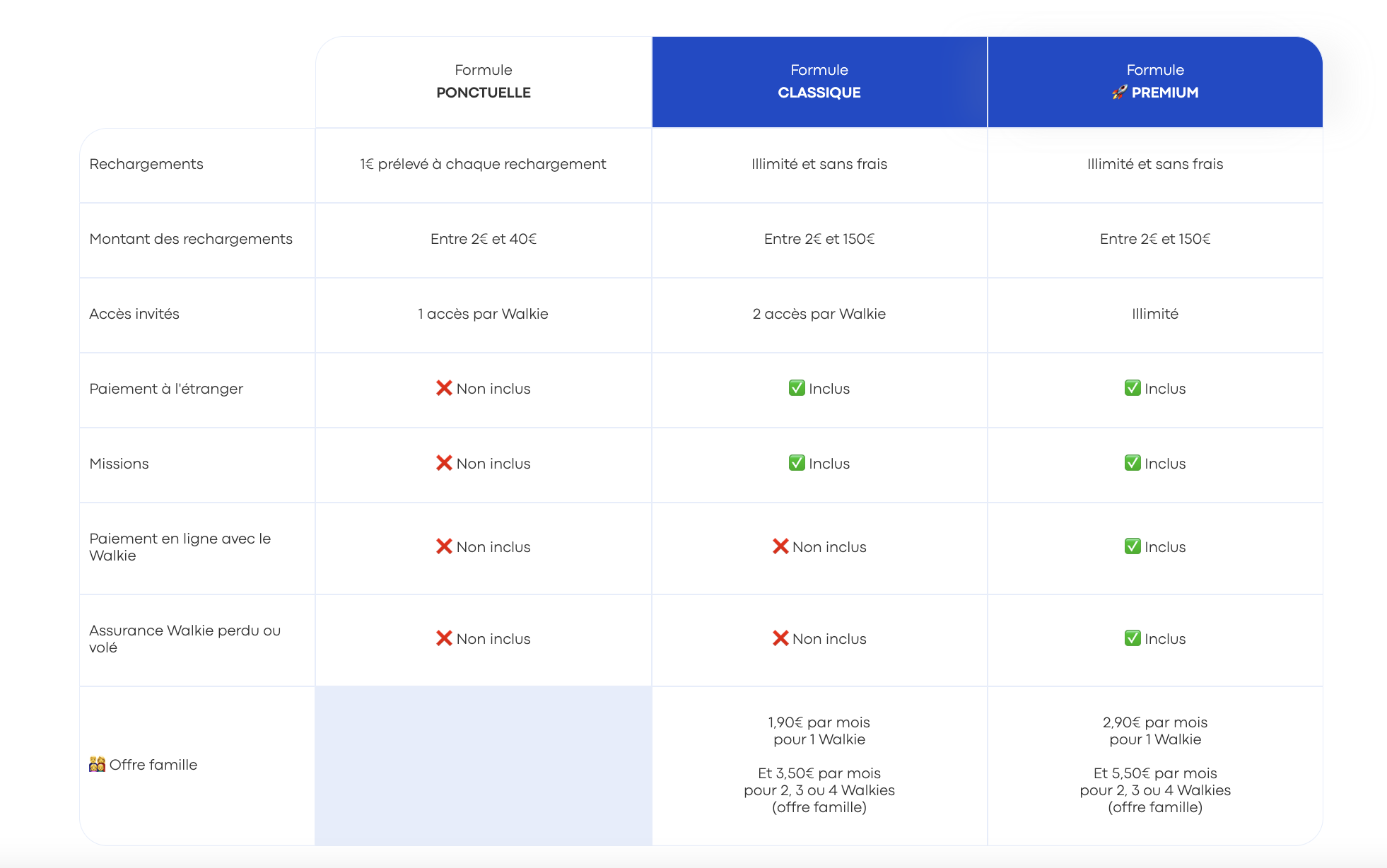This screenshot has height=868, width=1387.
Task: Click 'Entre 2€ et 40€' cell
Action: (x=484, y=239)
